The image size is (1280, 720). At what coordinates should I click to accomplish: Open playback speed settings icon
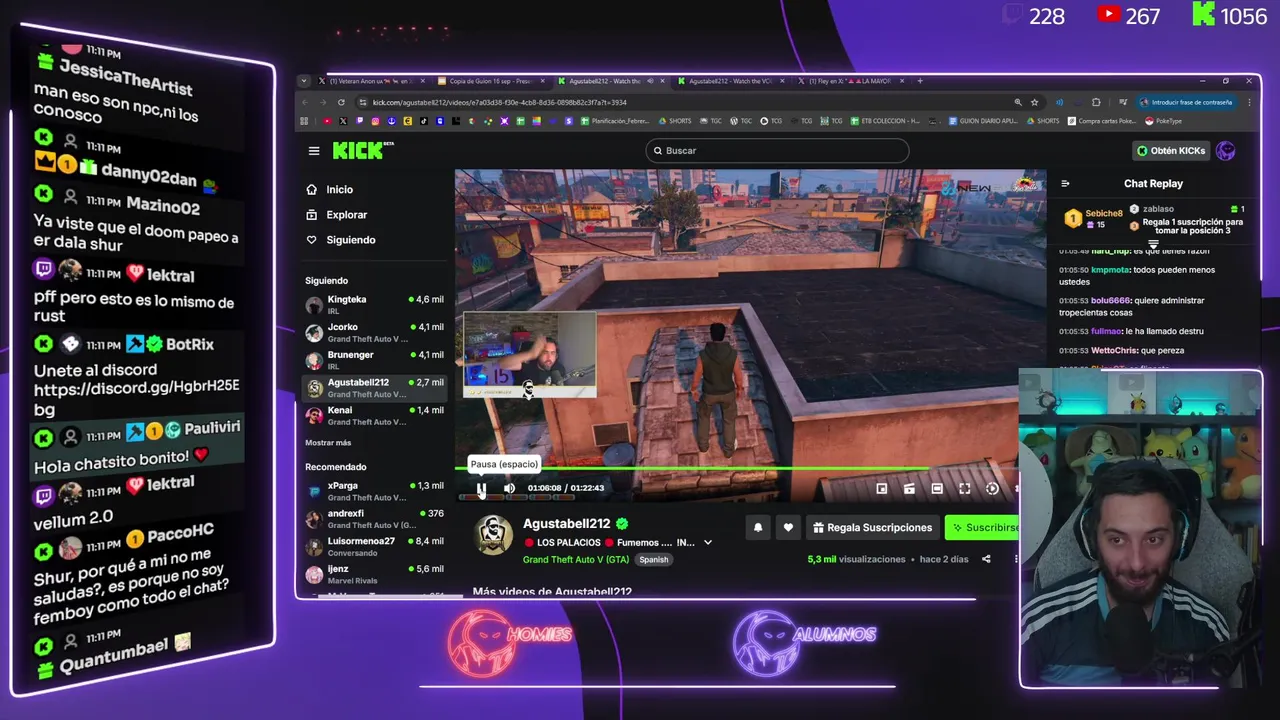pos(992,488)
